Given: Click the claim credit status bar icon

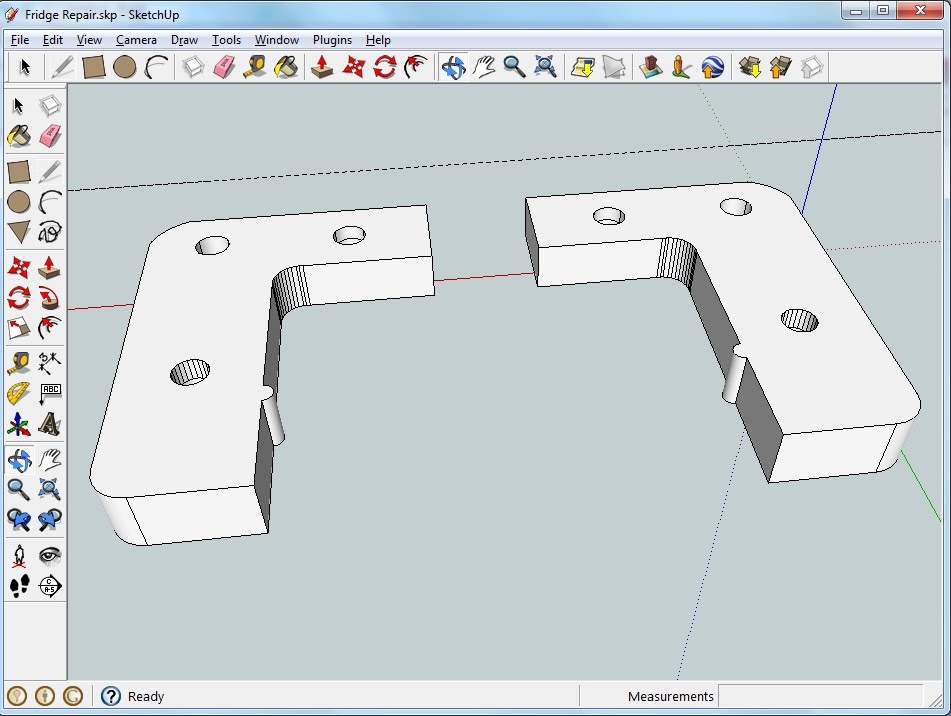Looking at the screenshot, I should click(x=73, y=695).
